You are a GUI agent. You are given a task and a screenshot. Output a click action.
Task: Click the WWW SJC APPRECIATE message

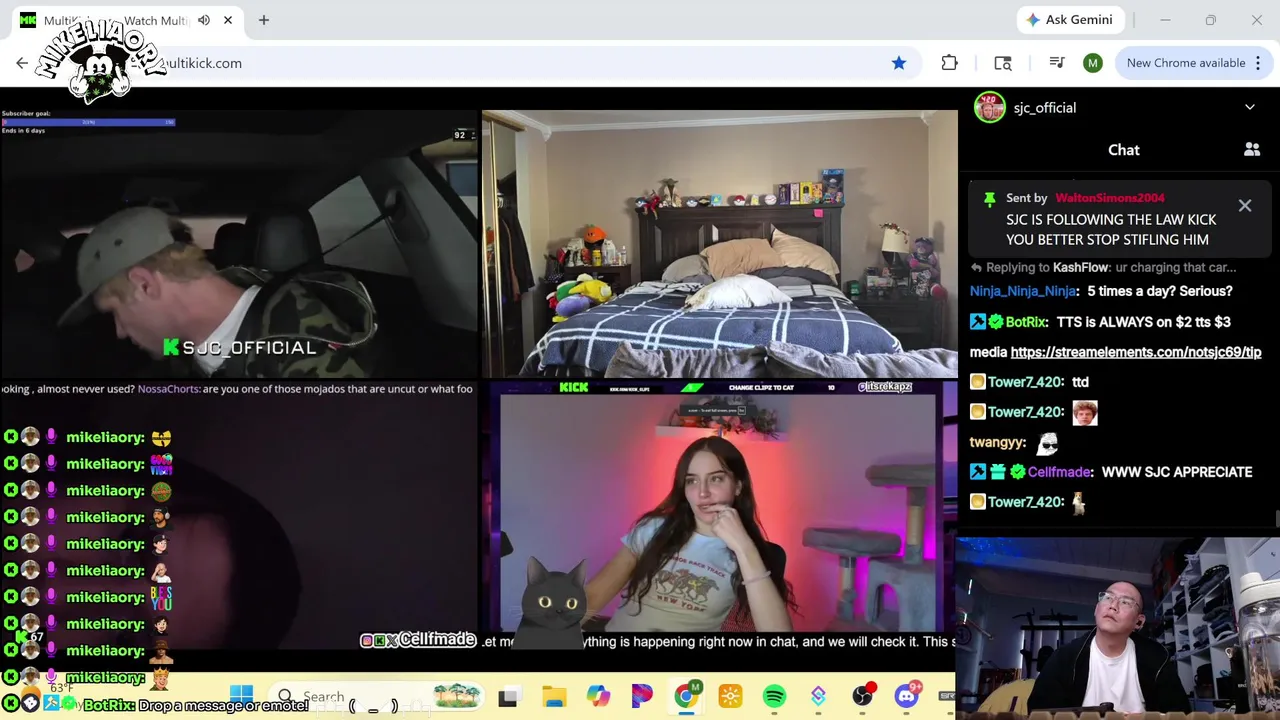[x=1176, y=472]
